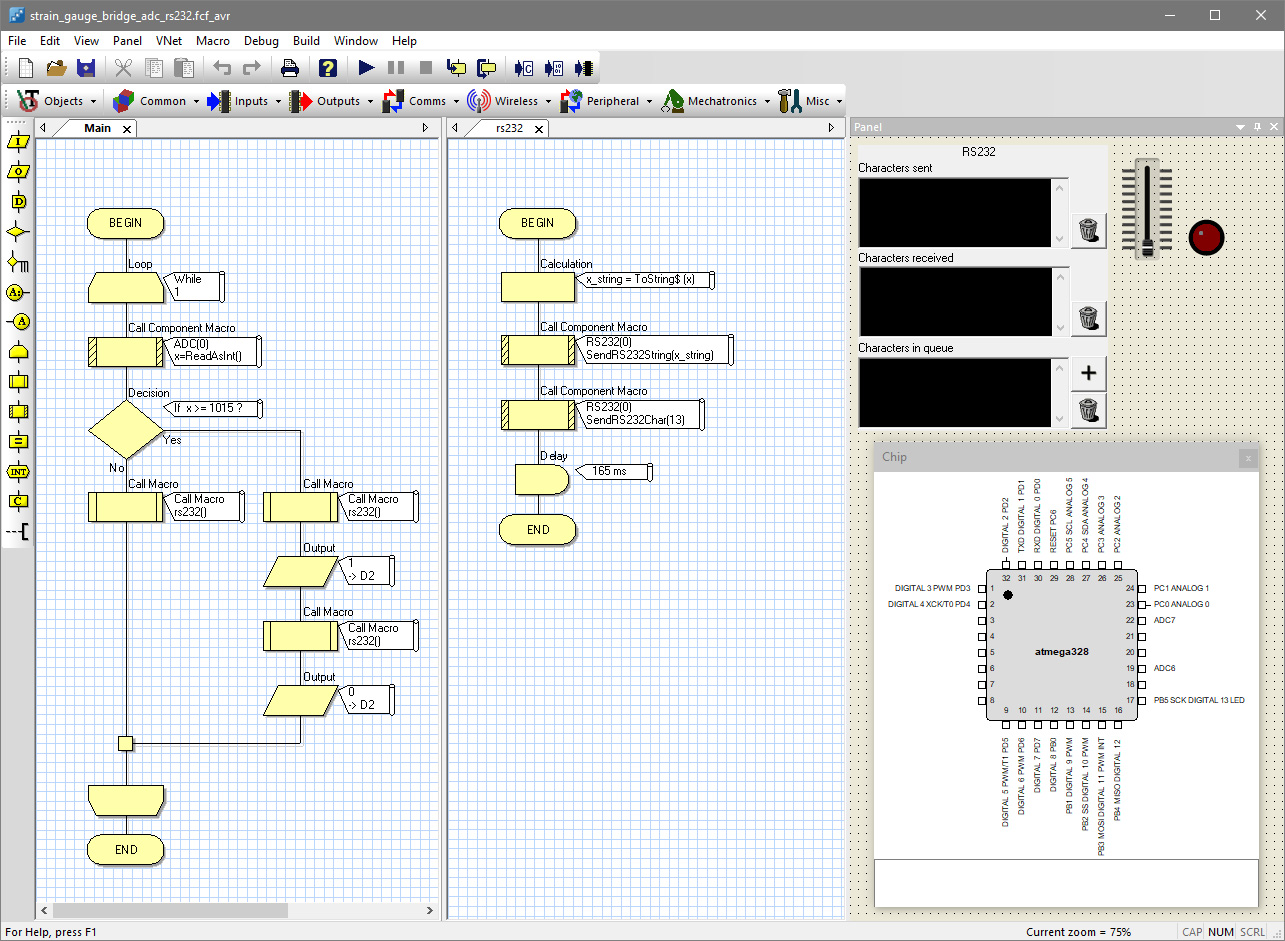Click the ReadAsInt ADC component macro block
This screenshot has height=941, width=1285.
click(126, 352)
